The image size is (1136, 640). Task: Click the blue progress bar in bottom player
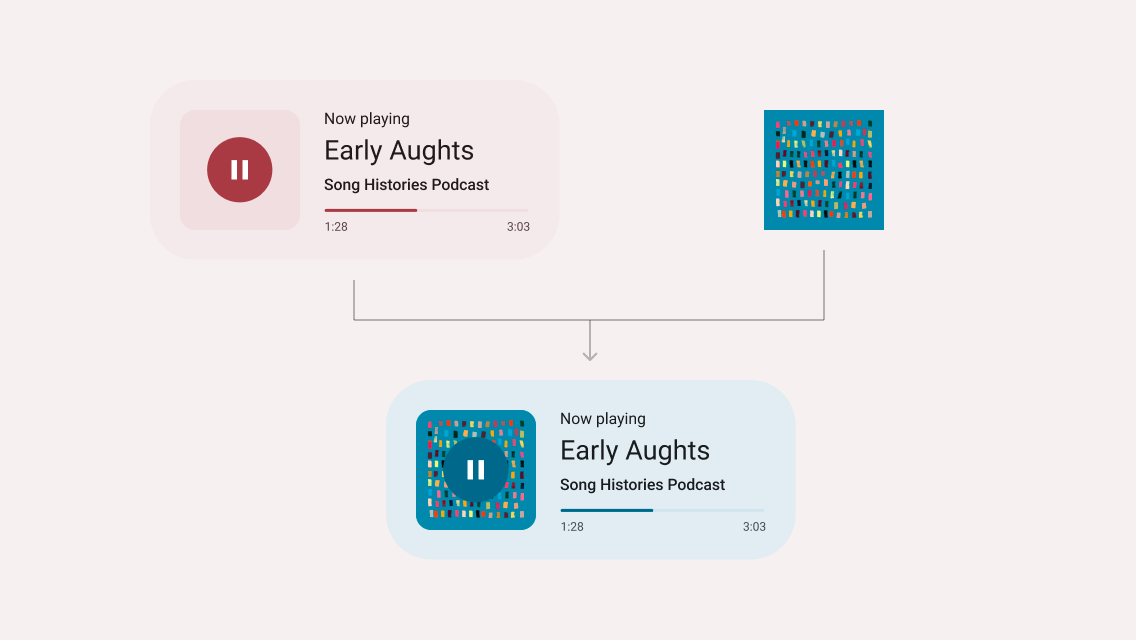point(662,510)
